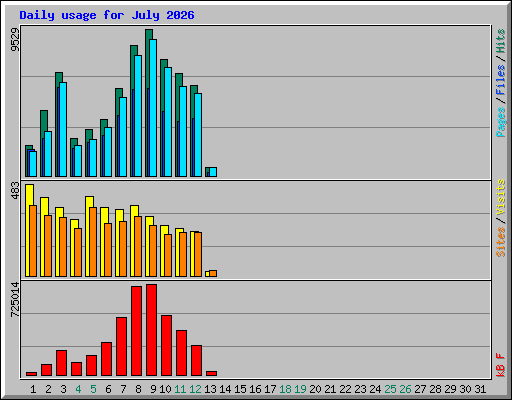Click green day label '26' on the x-axis
Screen dimensions: 512x400
[x=405, y=389]
